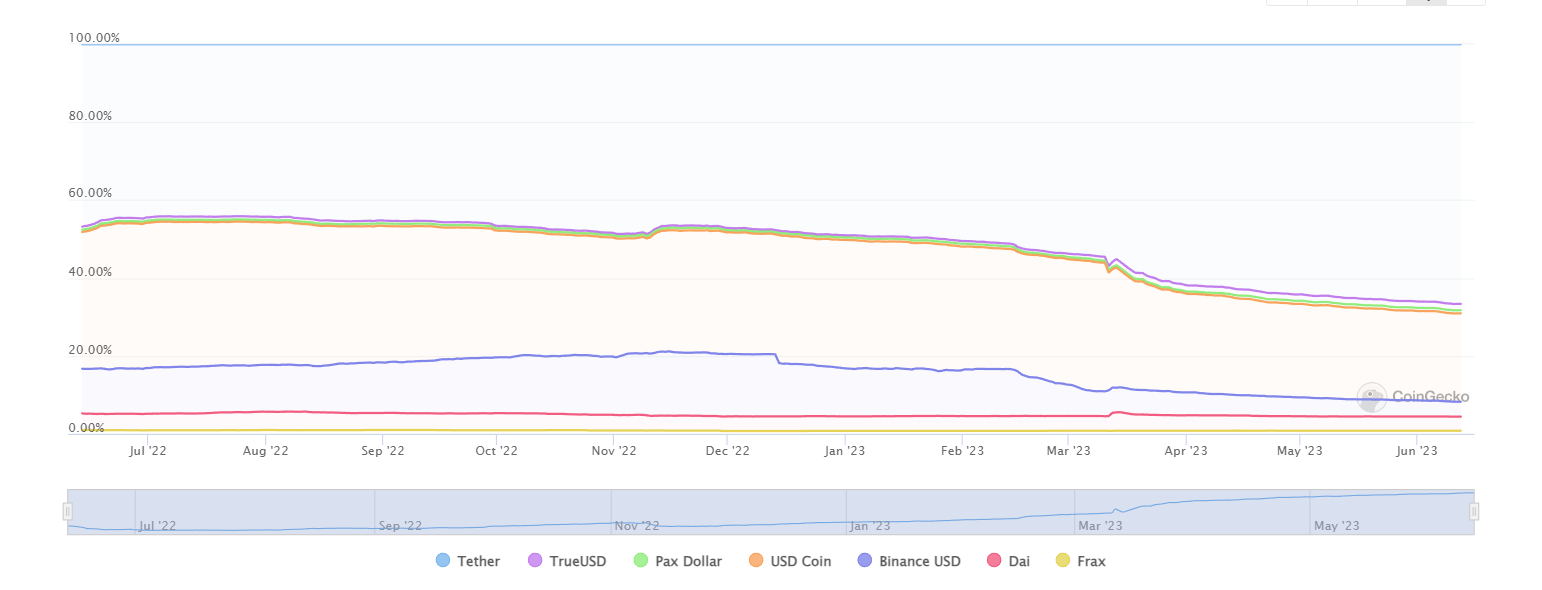Image resolution: width=1542 pixels, height=590 pixels.
Task: Click the TrueUSD line spike after Mar '23
Action: pyautogui.click(x=1115, y=259)
